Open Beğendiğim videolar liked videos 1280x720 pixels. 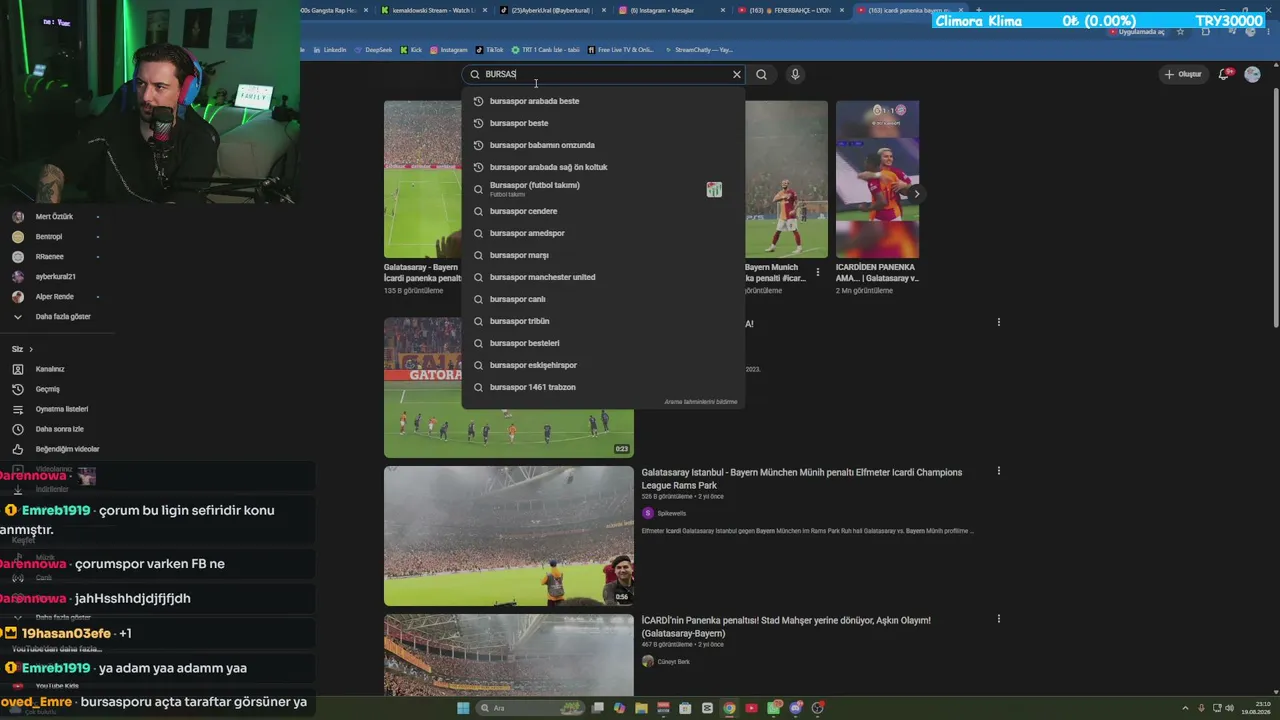click(67, 449)
